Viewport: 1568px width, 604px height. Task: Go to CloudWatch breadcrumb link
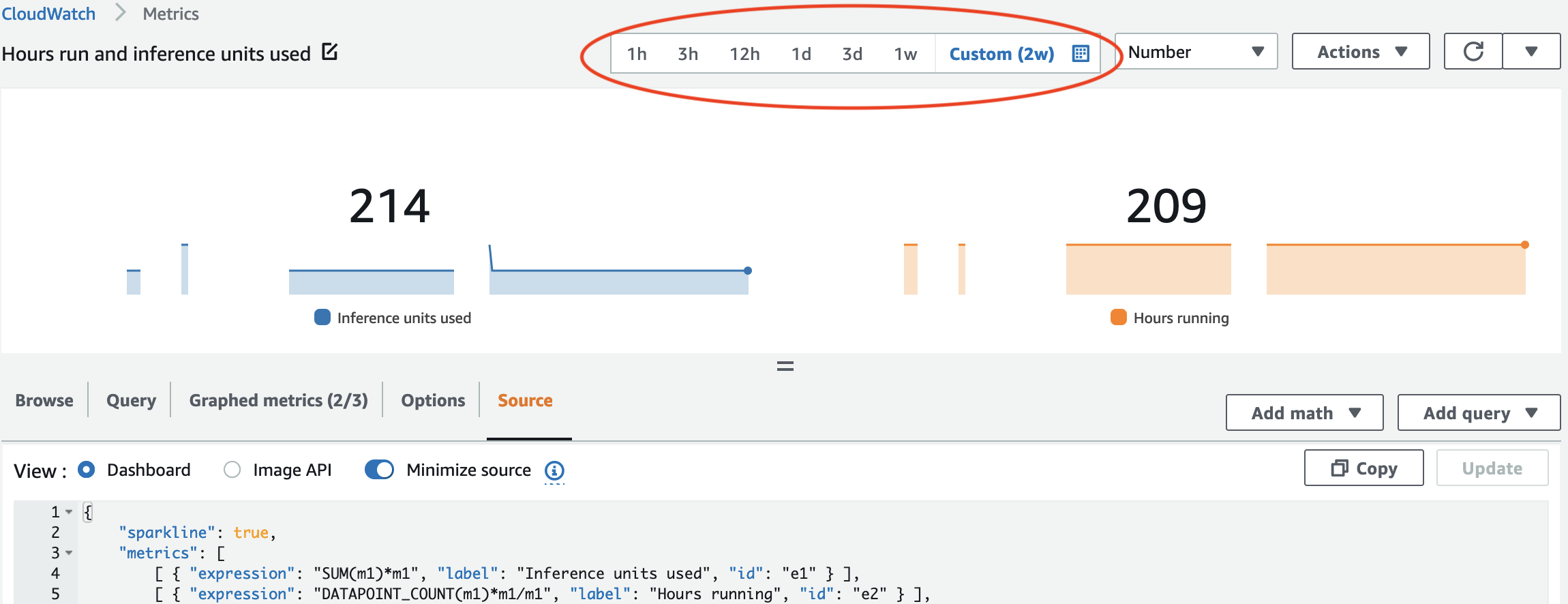(48, 14)
